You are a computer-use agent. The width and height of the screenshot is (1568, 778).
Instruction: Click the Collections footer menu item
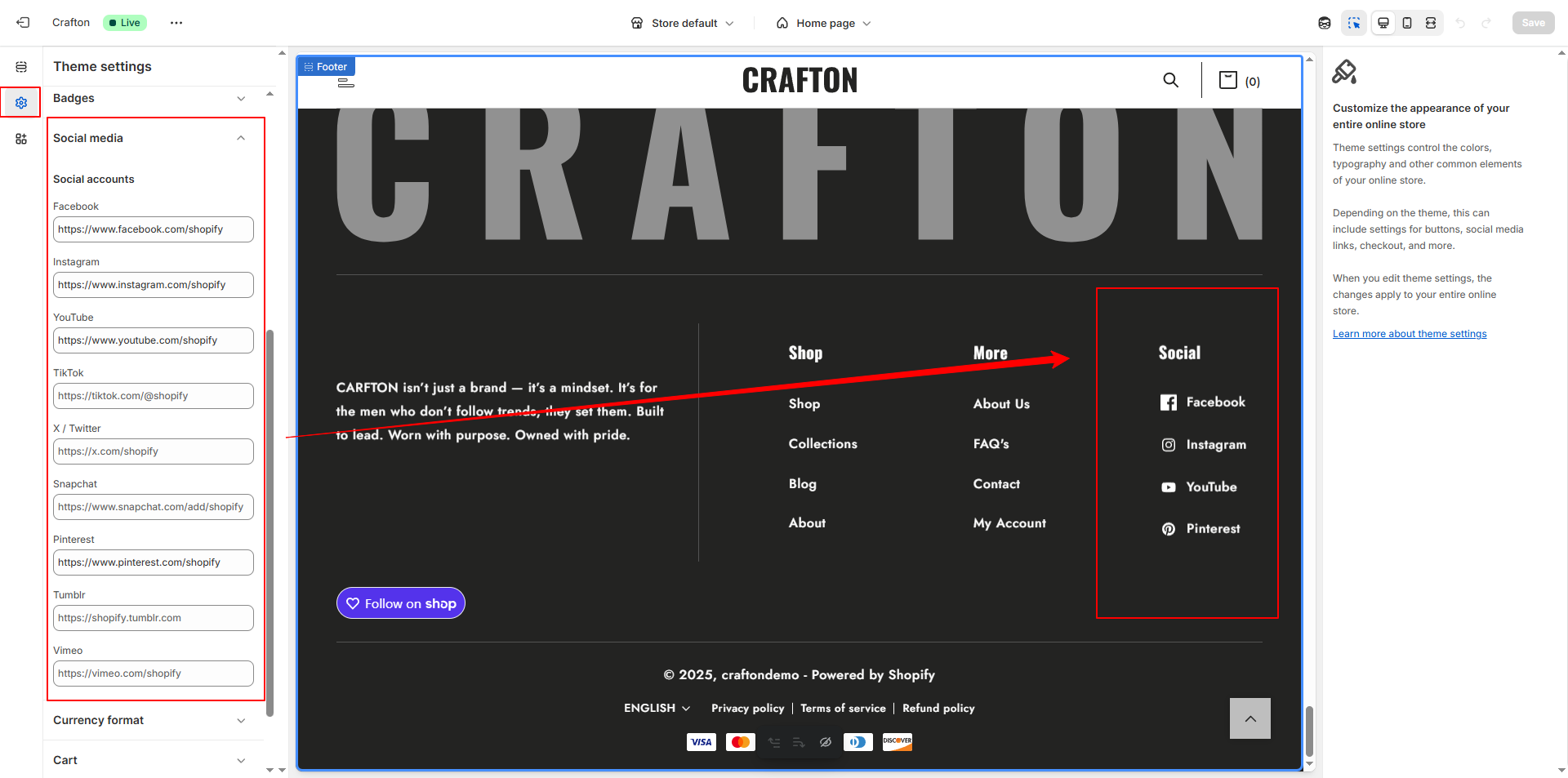coord(822,444)
